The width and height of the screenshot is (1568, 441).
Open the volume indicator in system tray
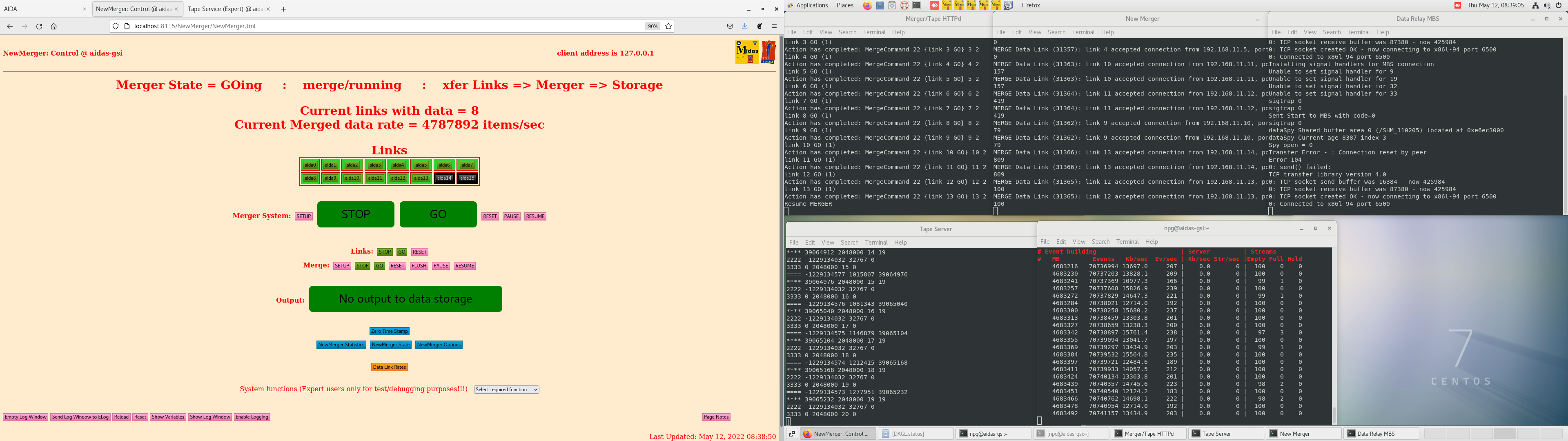point(1547,5)
